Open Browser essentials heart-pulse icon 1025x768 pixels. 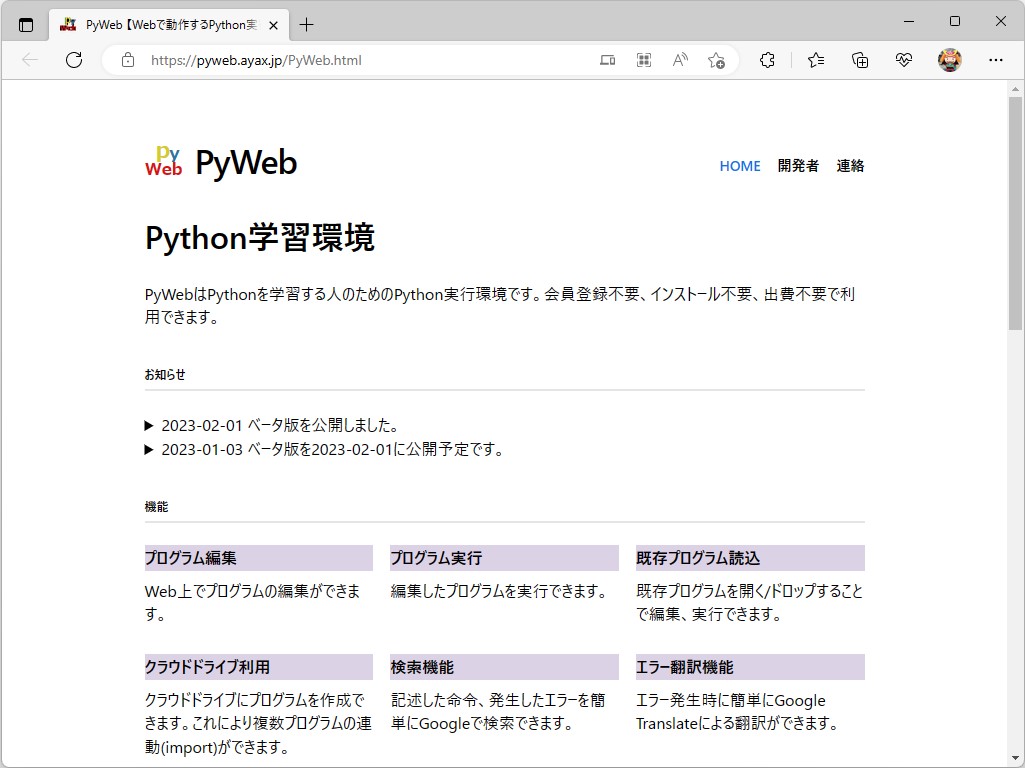pyautogui.click(x=903, y=60)
